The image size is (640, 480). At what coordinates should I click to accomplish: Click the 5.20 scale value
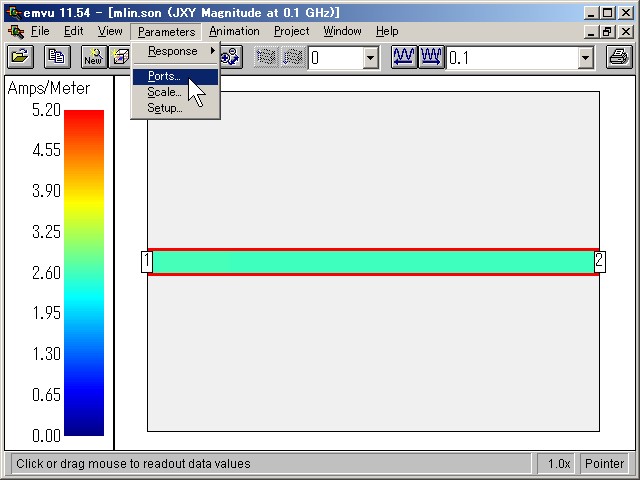coord(47,110)
